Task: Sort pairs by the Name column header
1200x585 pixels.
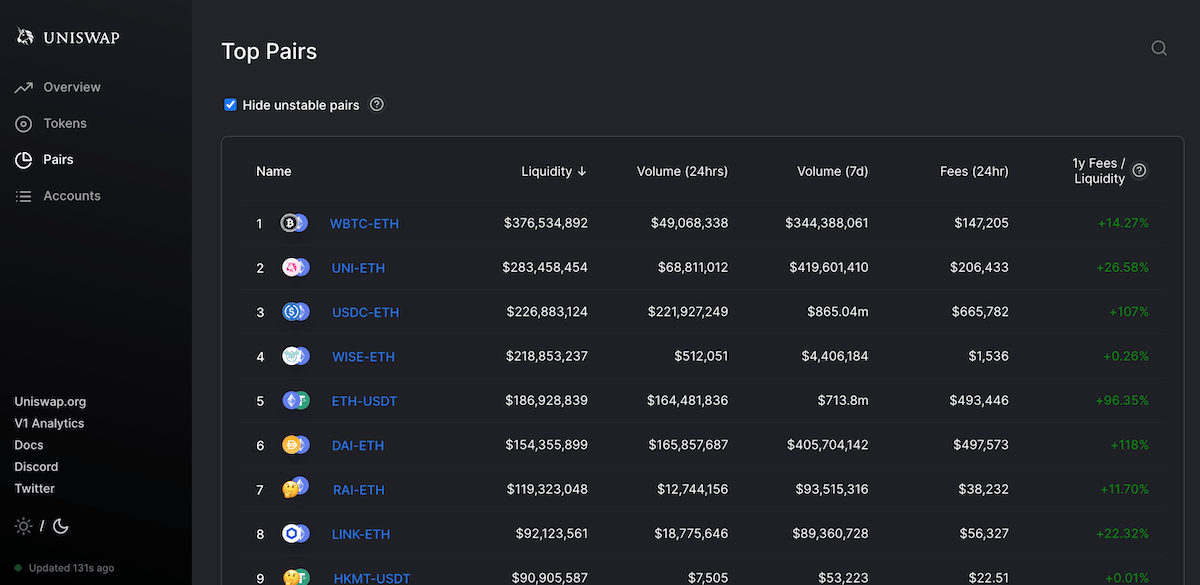Action: [273, 171]
